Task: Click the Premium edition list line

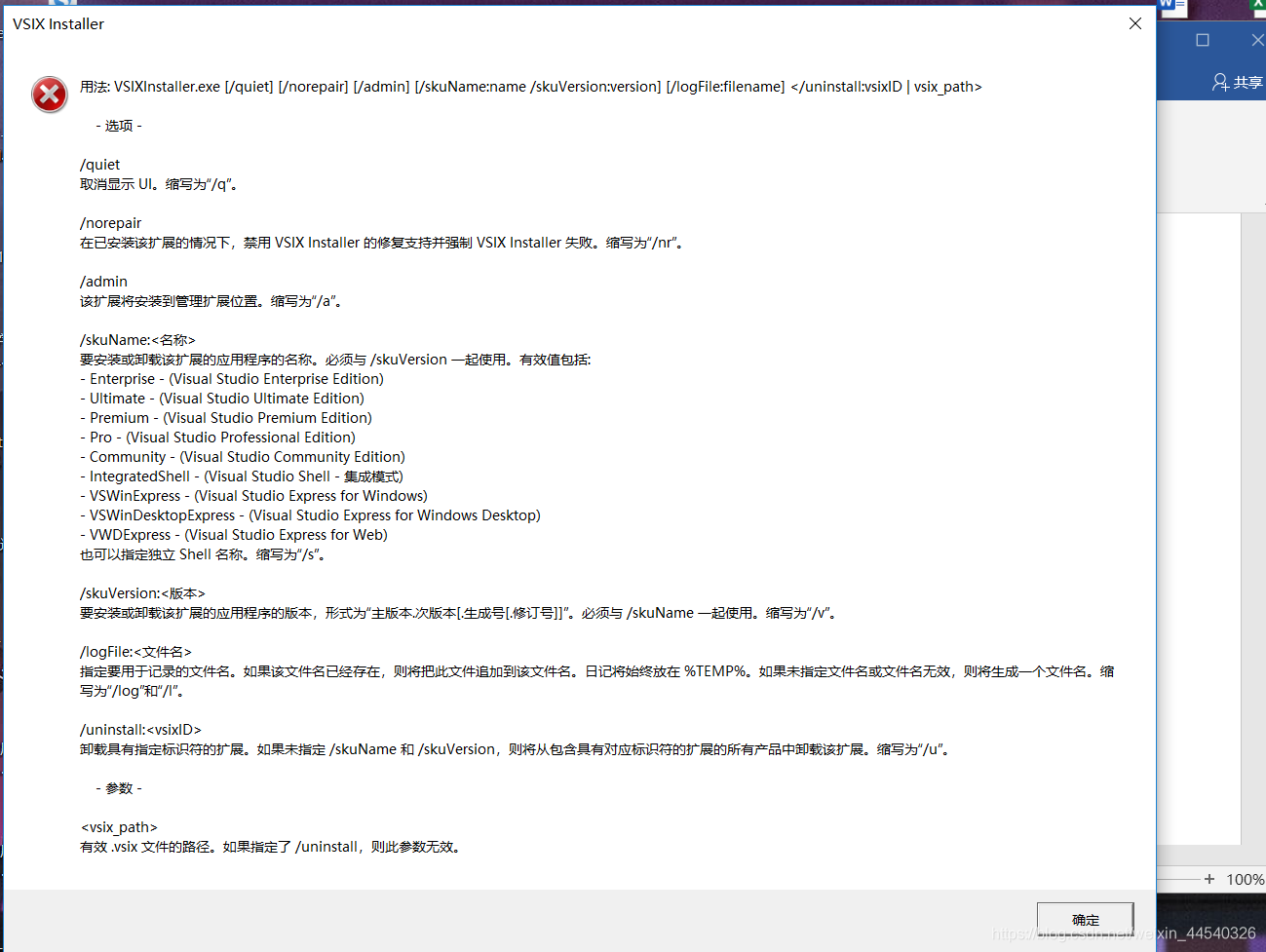Action: click(x=226, y=418)
